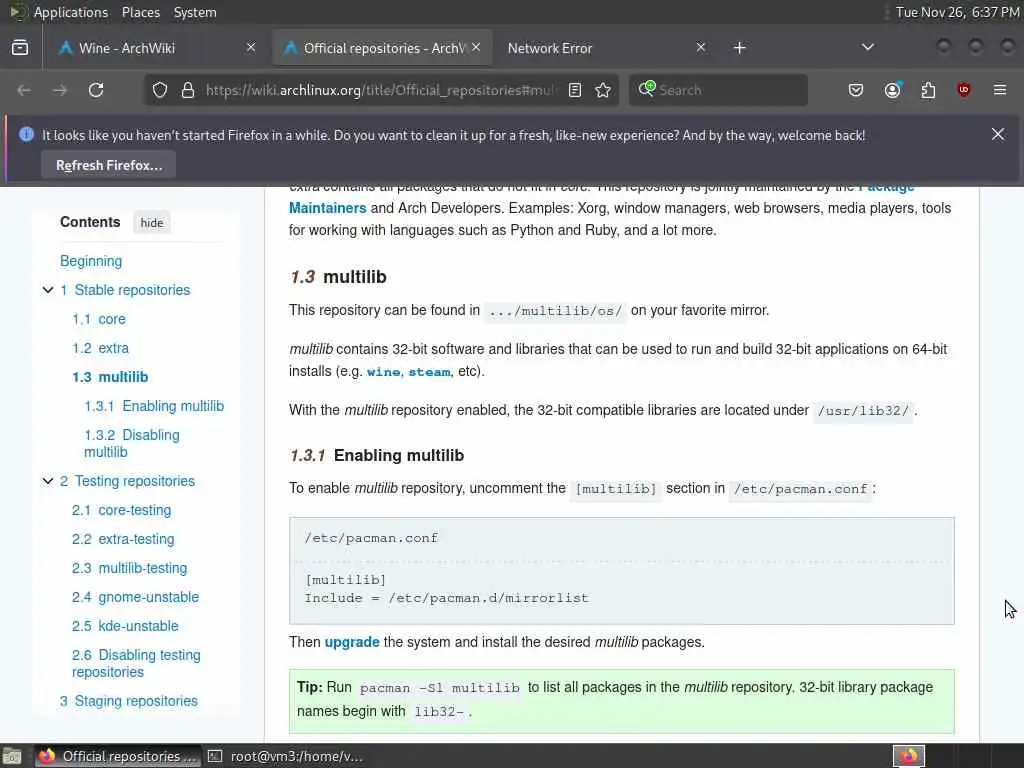1024x768 pixels.
Task: Go to 1.2 extra section
Action: pyautogui.click(x=101, y=347)
